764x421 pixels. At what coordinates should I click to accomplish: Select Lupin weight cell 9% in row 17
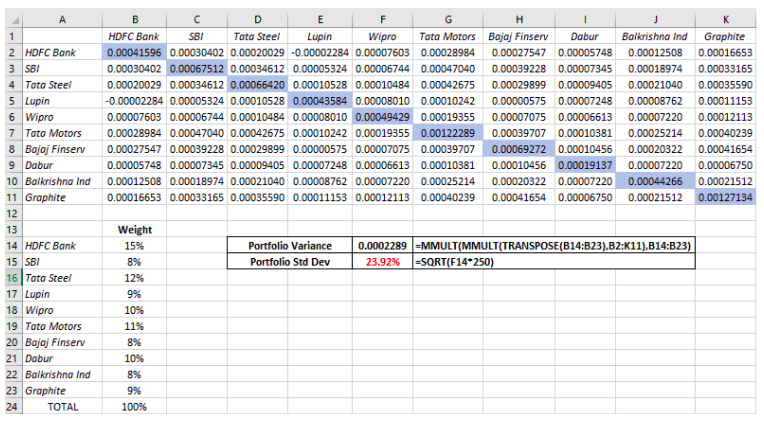[x=135, y=294]
